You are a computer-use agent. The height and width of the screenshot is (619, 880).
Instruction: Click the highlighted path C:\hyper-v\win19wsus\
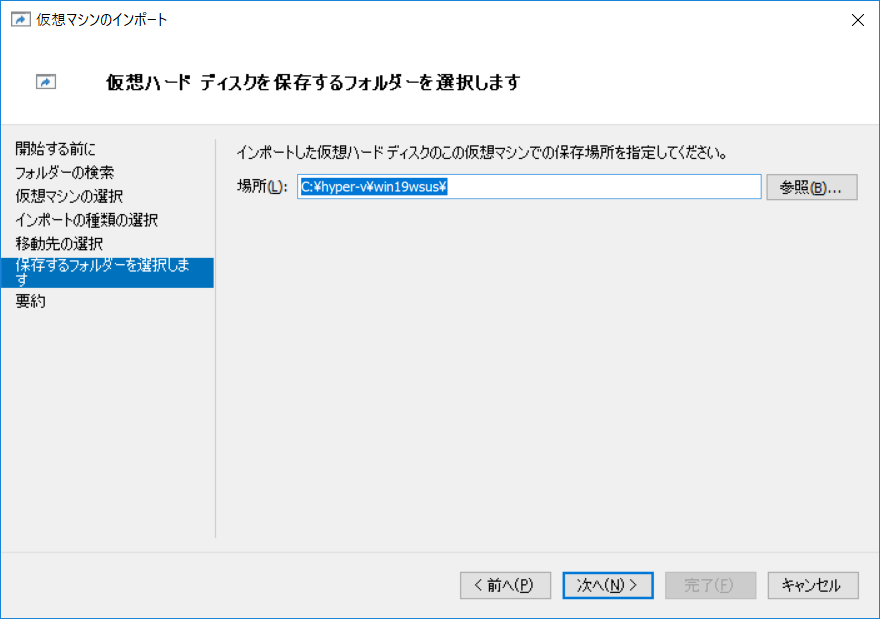pos(368,187)
